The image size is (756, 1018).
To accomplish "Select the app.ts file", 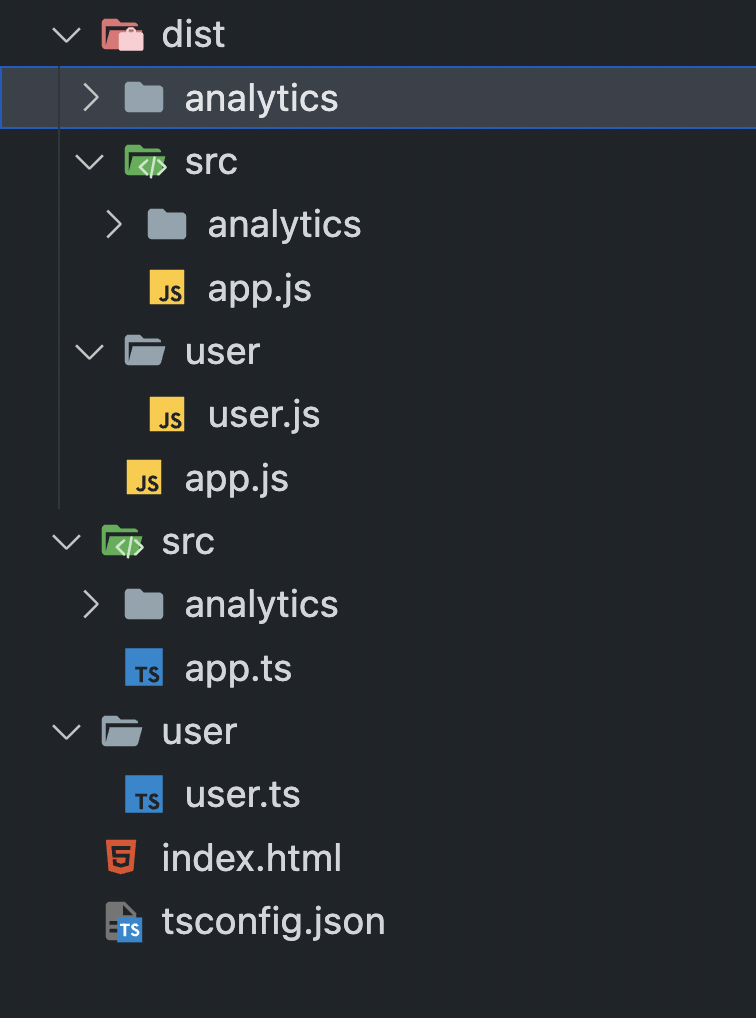I will 238,667.
